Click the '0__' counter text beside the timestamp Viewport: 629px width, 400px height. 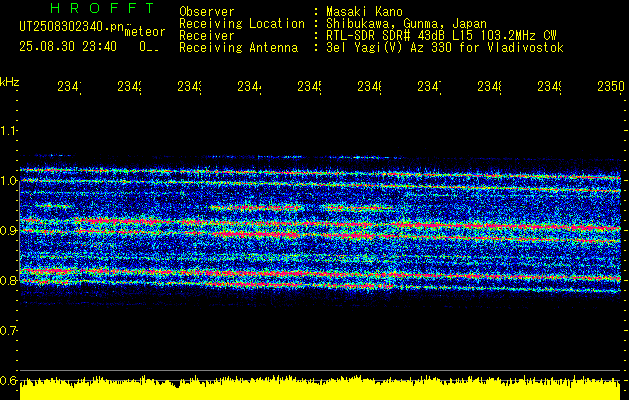click(x=149, y=47)
